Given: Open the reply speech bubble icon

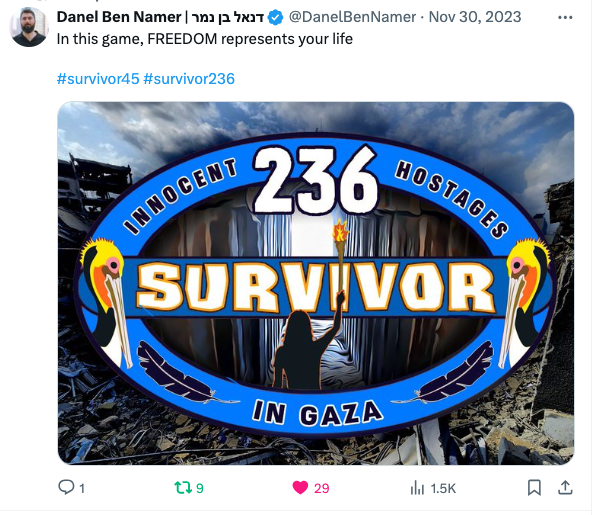Looking at the screenshot, I should pos(66,487).
